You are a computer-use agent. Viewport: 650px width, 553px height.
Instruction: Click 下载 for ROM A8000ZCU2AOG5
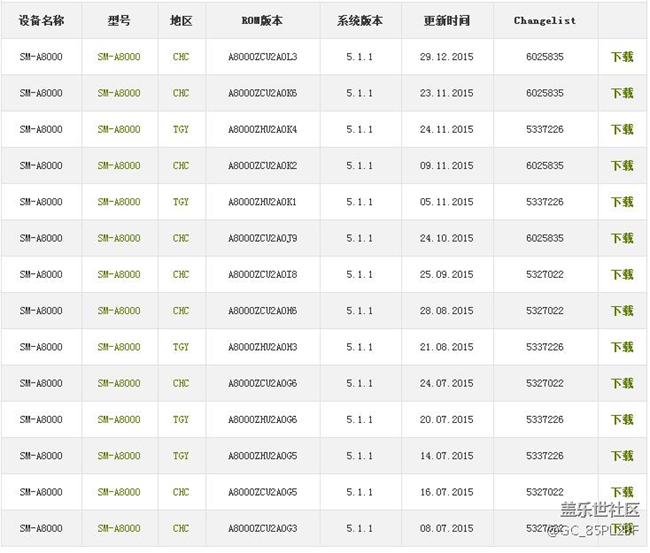[622, 492]
